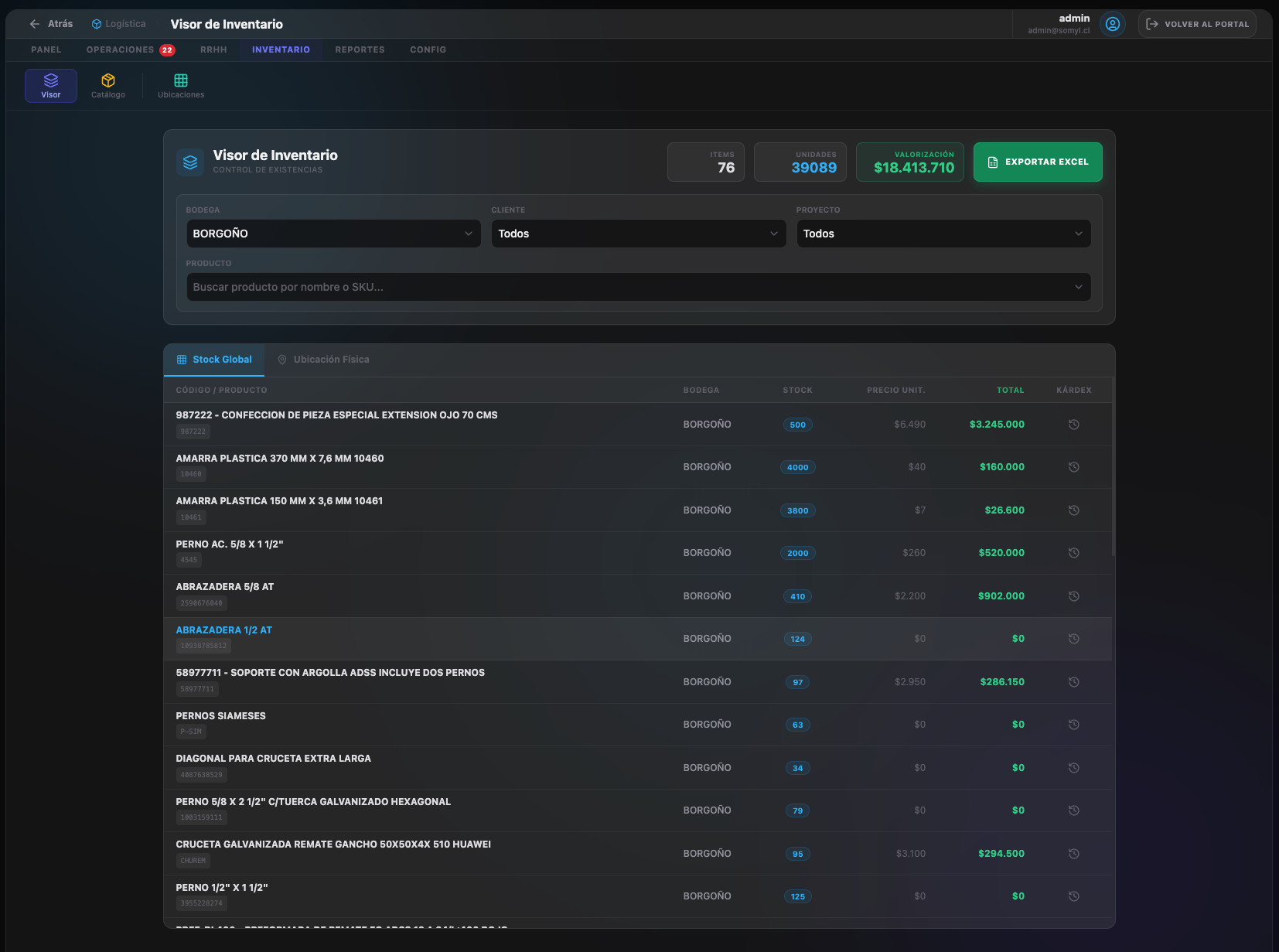
Task: Click the TOTAL column header
Action: pos(1010,391)
